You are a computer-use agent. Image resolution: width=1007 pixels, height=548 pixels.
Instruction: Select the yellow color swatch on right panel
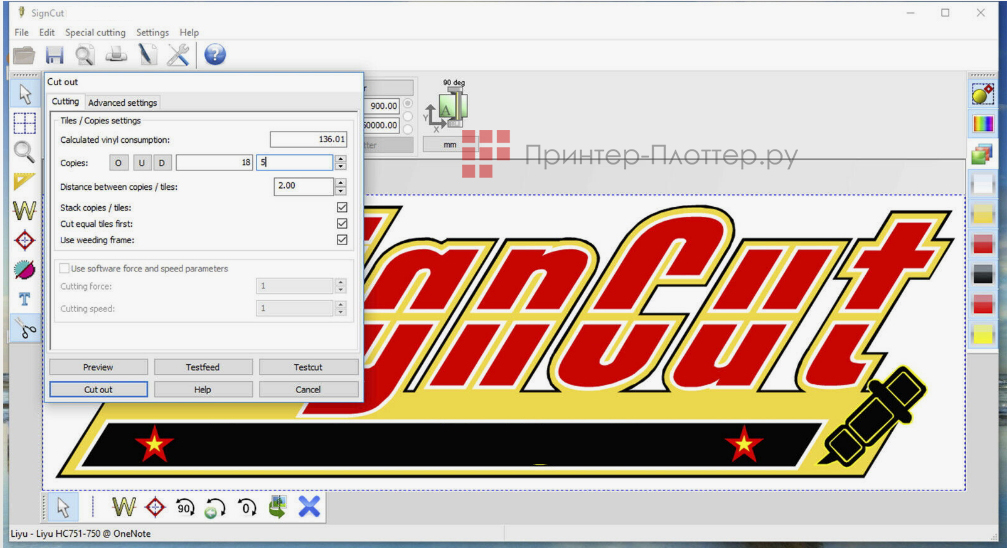982,334
